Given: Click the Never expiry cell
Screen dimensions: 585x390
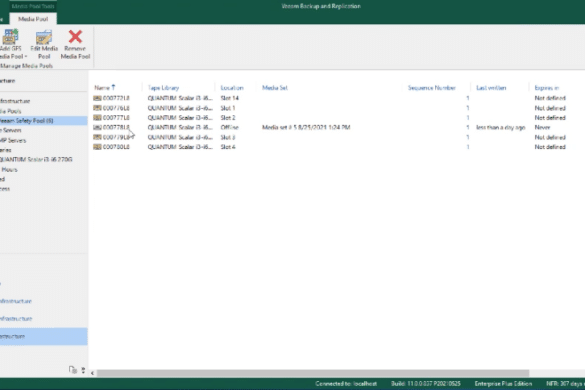Looking at the screenshot, I should point(542,127).
